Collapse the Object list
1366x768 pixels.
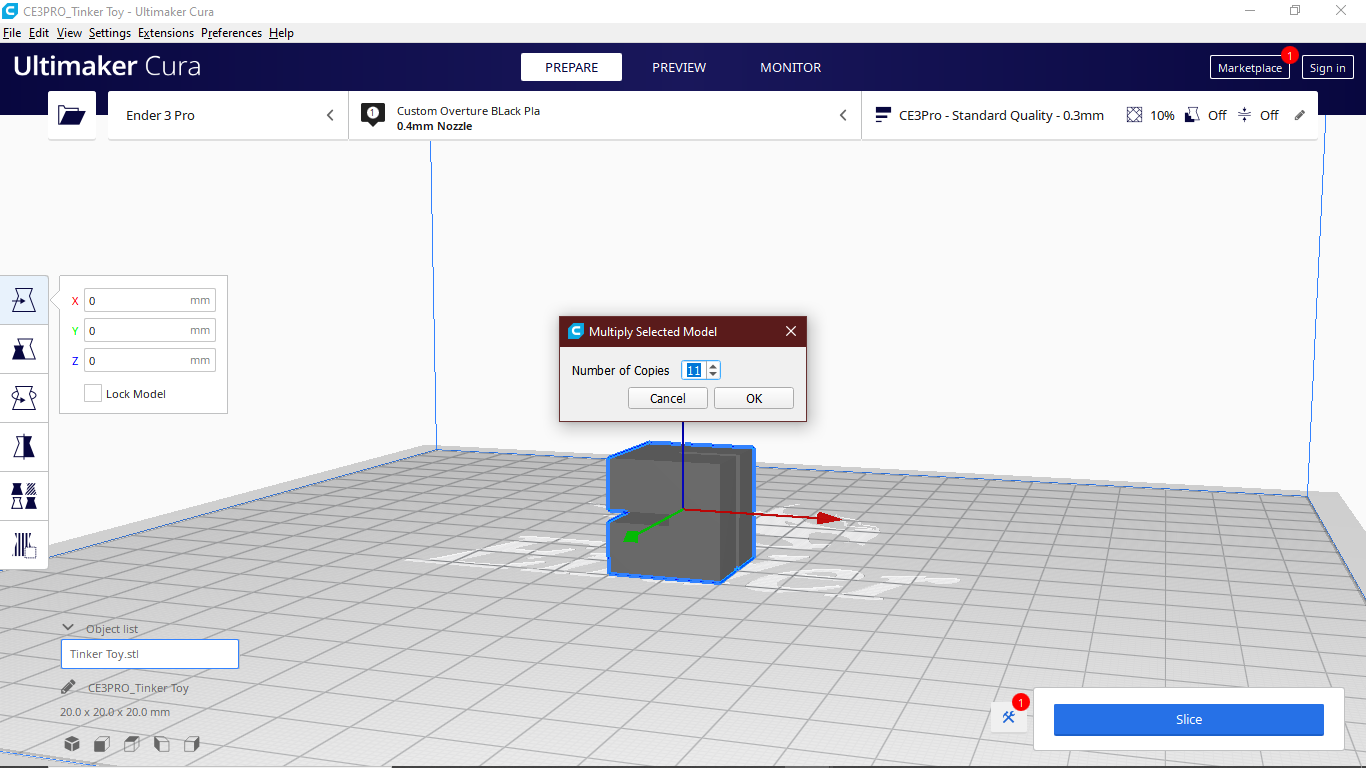pyautogui.click(x=68, y=628)
